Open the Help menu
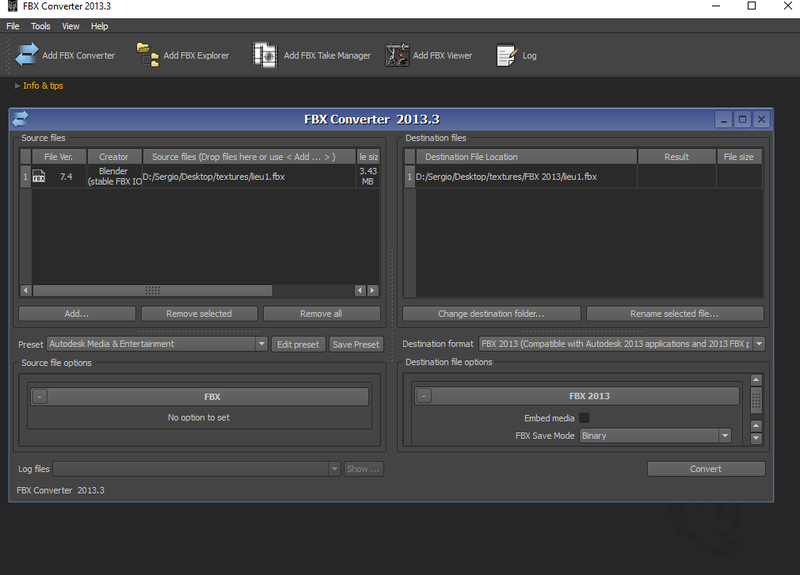The height and width of the screenshot is (575, 800). coord(99,26)
